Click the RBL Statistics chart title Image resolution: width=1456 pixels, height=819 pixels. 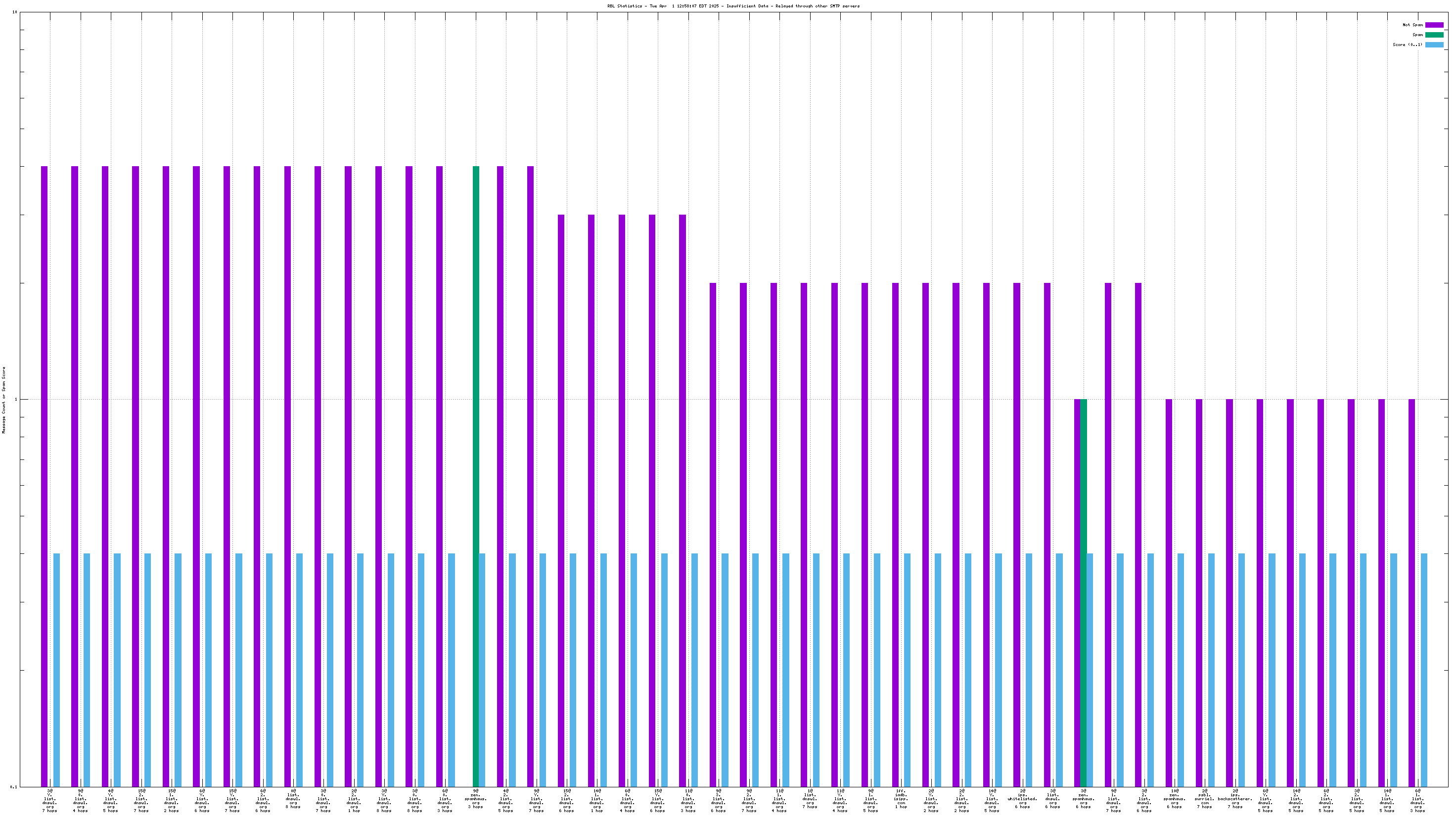pos(733,6)
